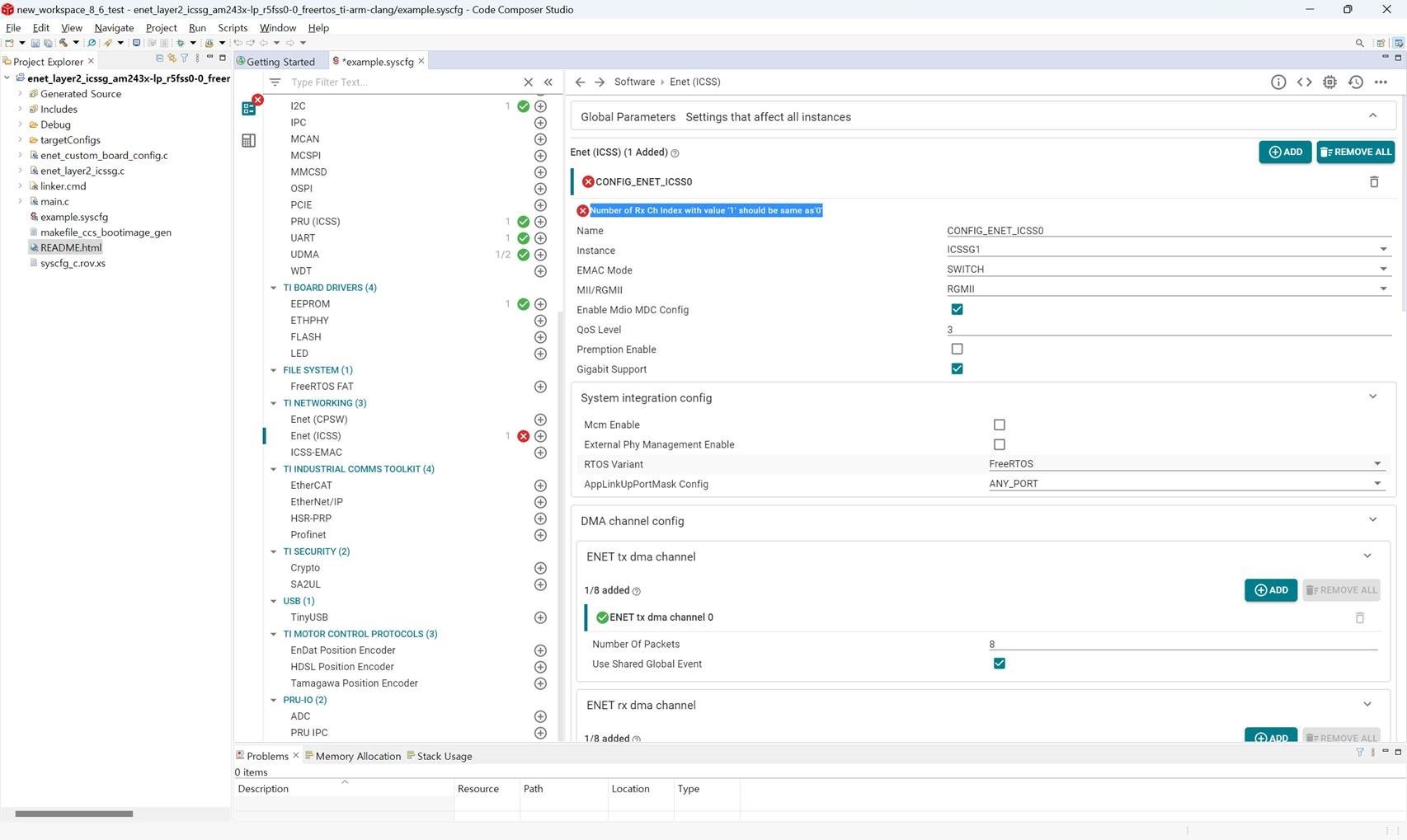1407x840 pixels.
Task: Open the filter options icon
Action: pos(275,82)
